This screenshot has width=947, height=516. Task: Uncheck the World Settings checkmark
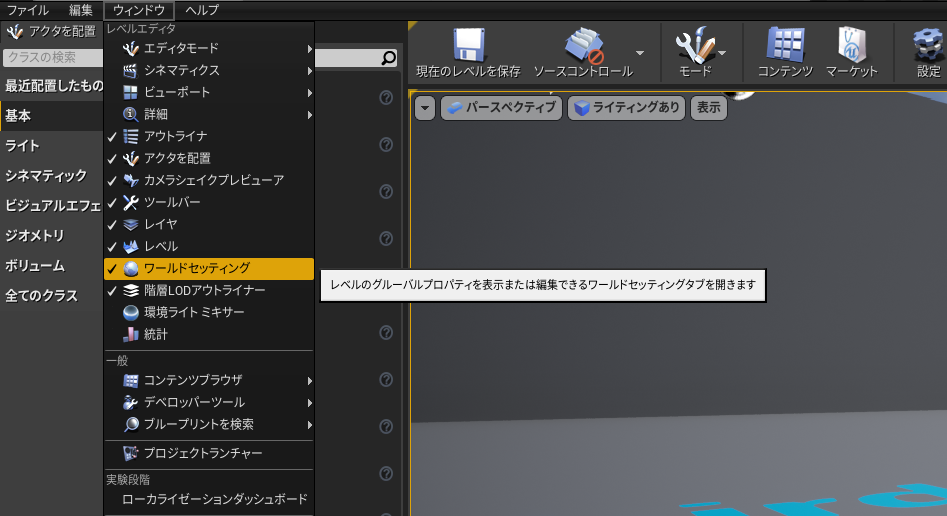[x=112, y=269]
